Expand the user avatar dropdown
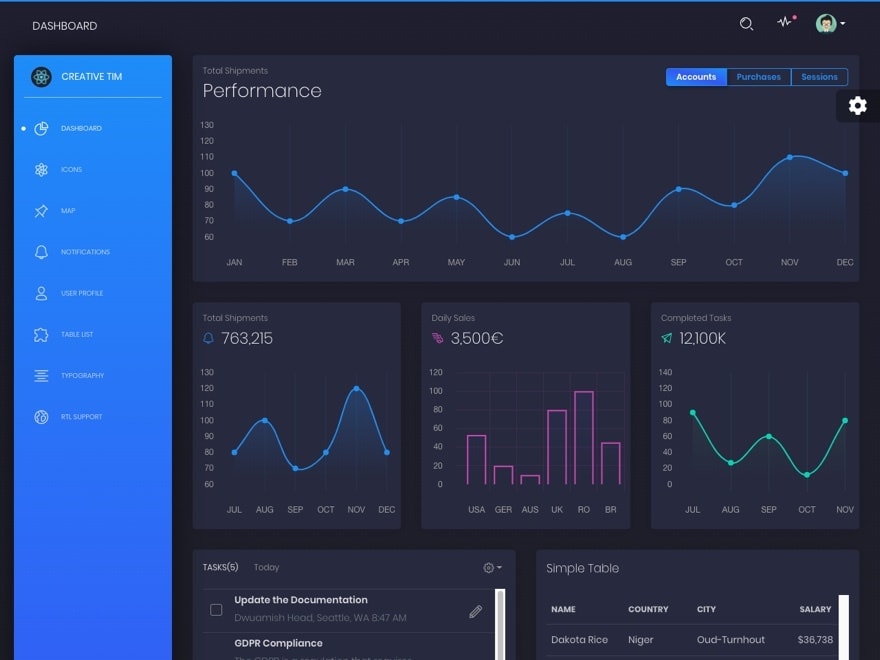This screenshot has height=660, width=880. [831, 24]
